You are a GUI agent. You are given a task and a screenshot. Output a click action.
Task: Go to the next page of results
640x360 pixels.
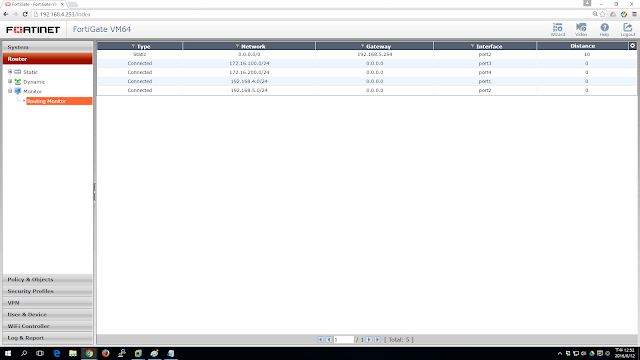369,340
